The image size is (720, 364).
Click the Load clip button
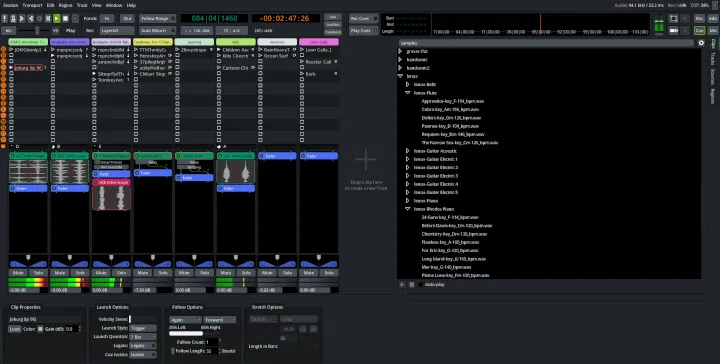(x=14, y=329)
